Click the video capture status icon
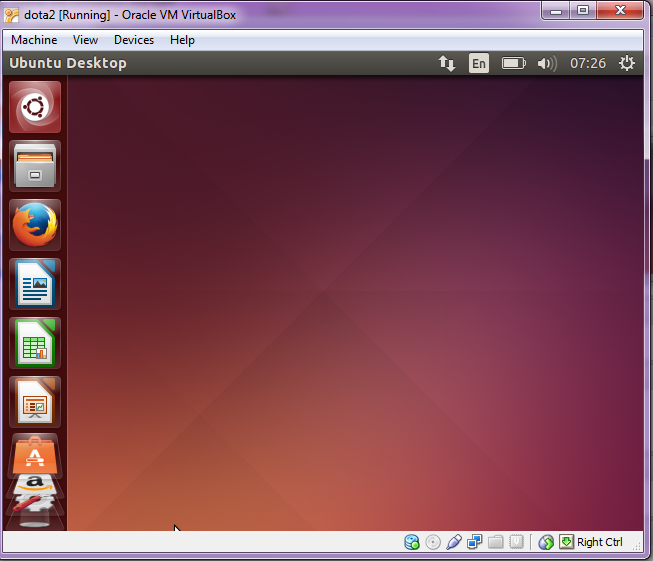Viewport: 653px width, 561px height. (516, 542)
